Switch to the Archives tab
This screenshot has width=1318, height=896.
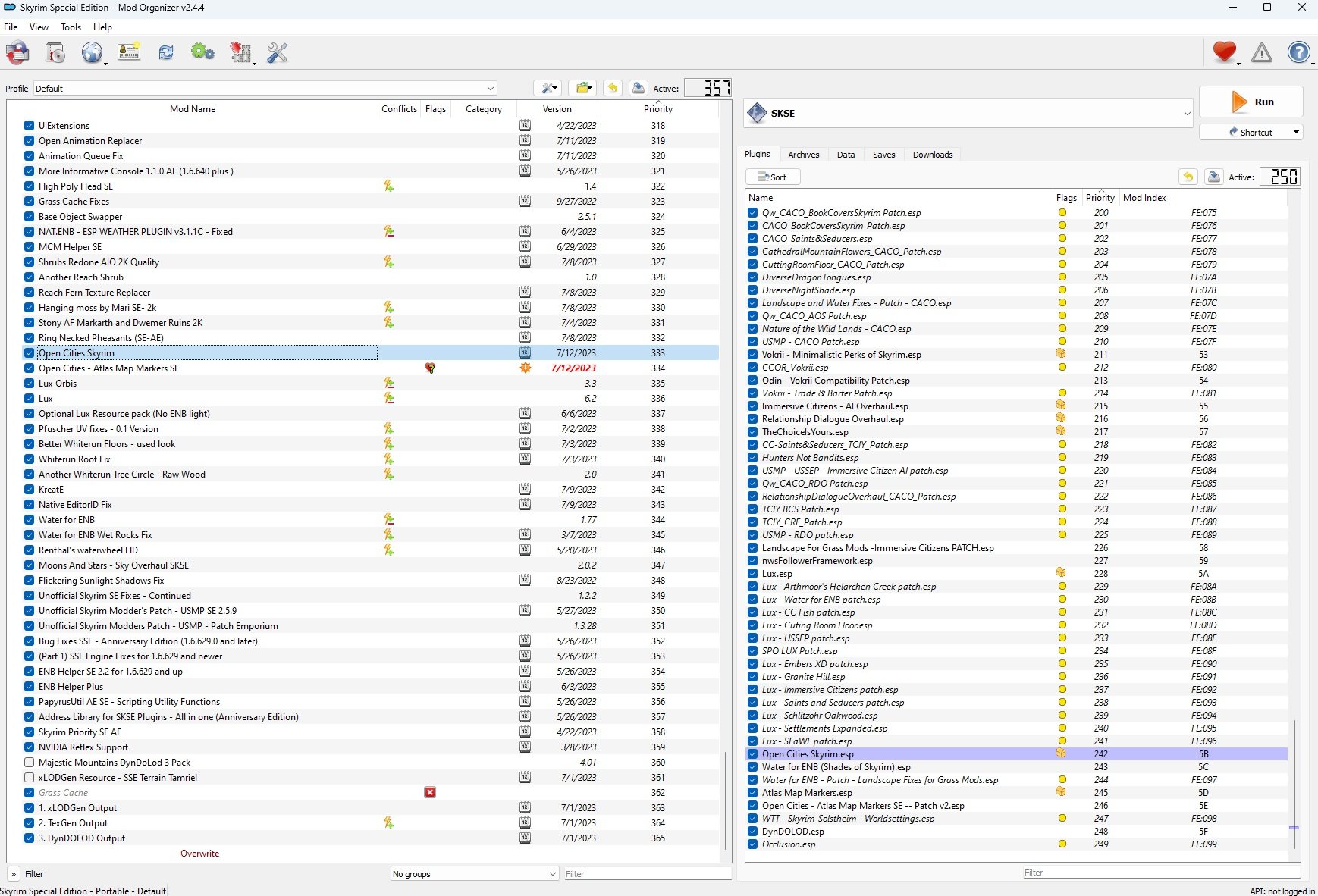[803, 155]
